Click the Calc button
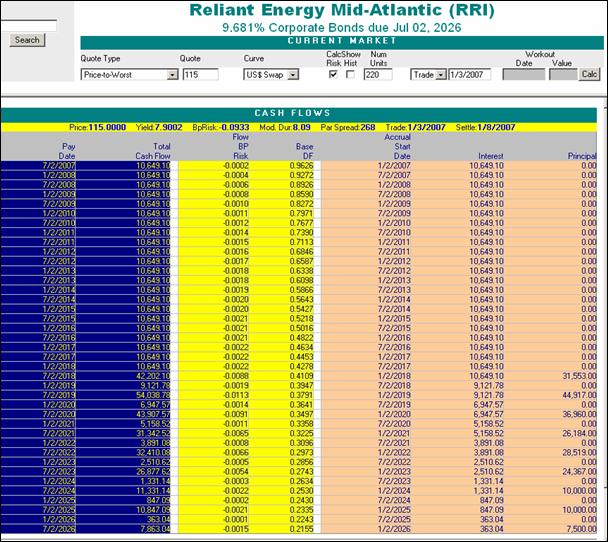This screenshot has width=608, height=542. (x=589, y=74)
